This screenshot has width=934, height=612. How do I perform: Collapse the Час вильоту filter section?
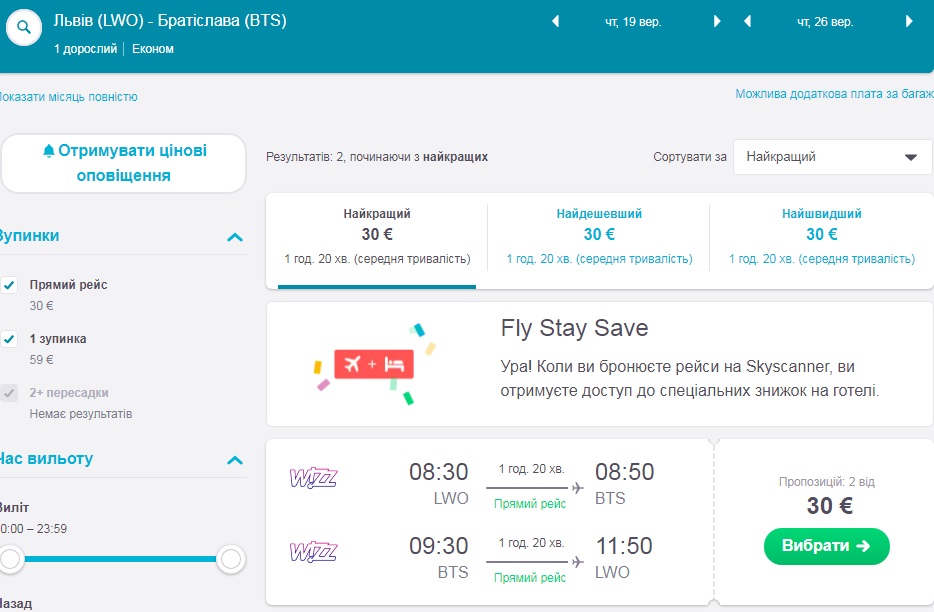click(x=235, y=460)
